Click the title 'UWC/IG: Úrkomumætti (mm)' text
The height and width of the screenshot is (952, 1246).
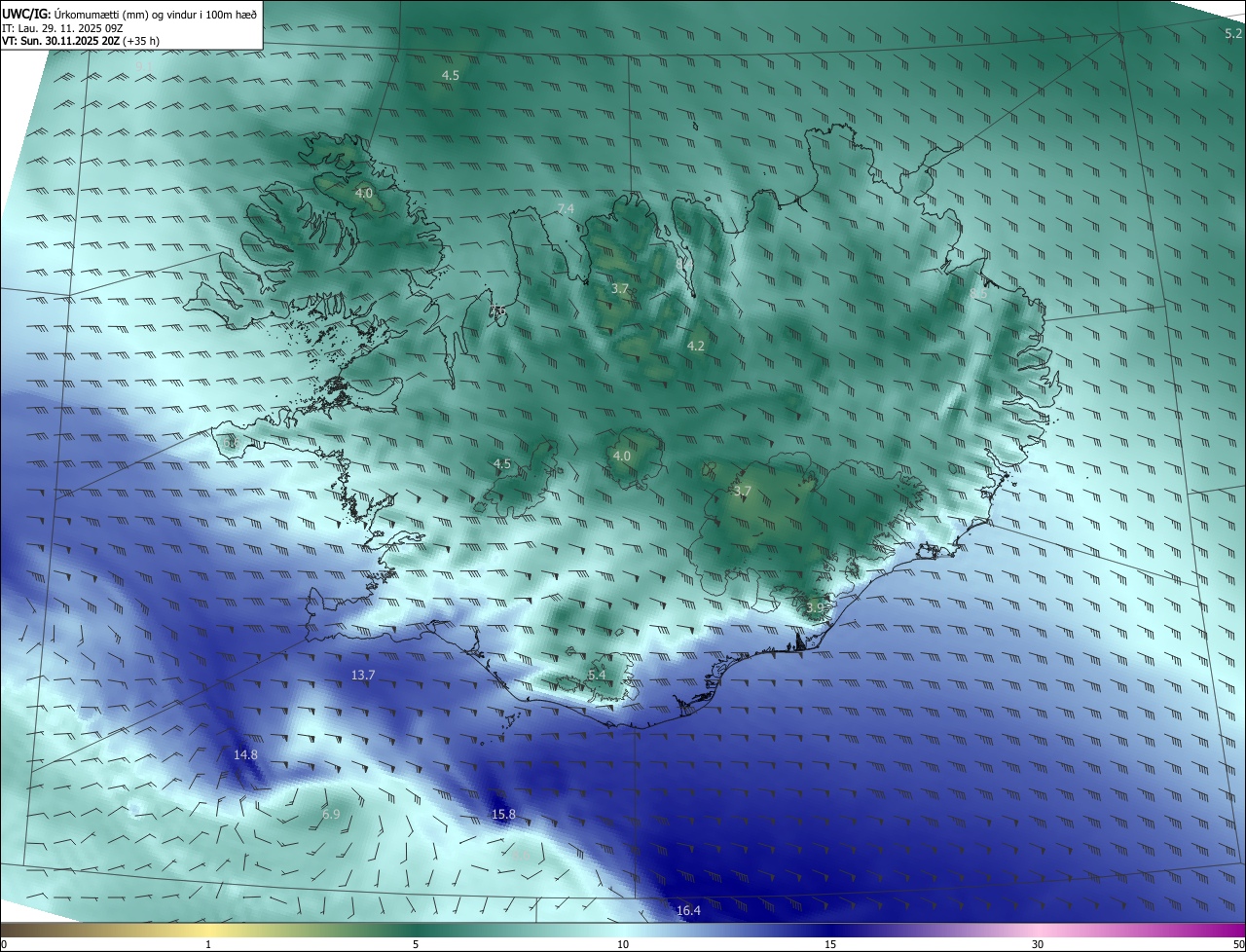click(73, 14)
